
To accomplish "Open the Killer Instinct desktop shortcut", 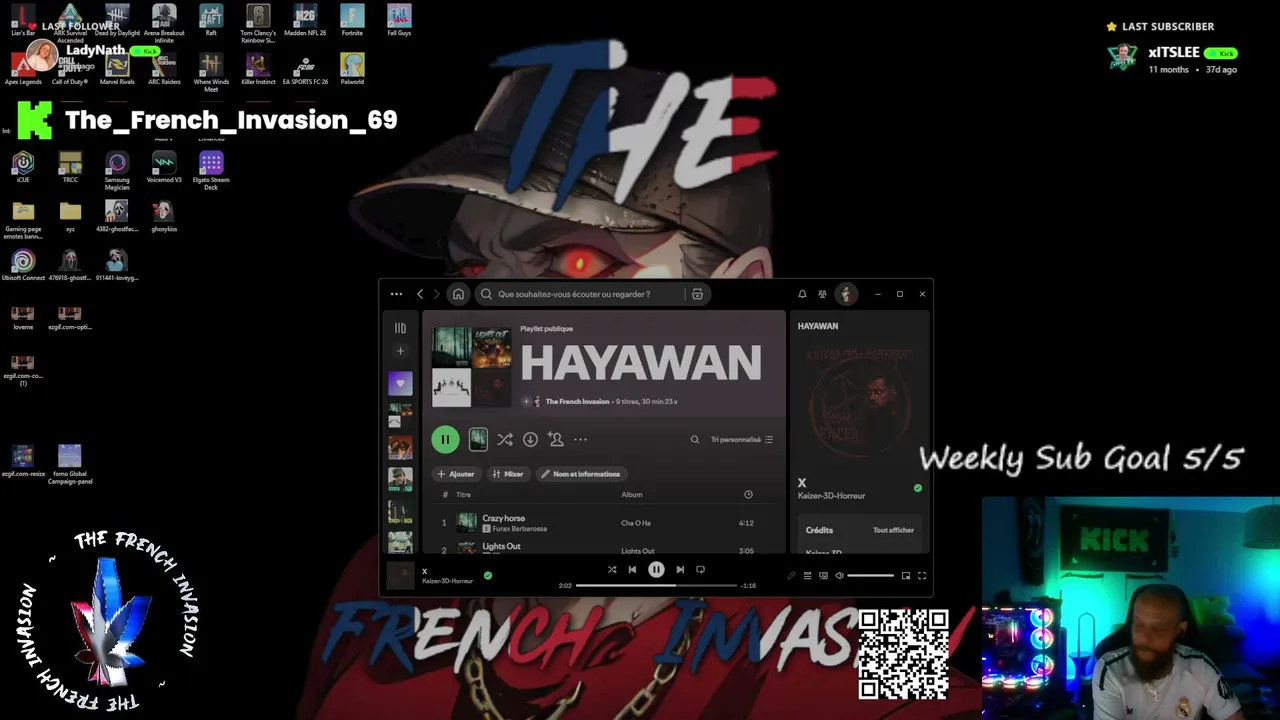I will click(x=258, y=69).
